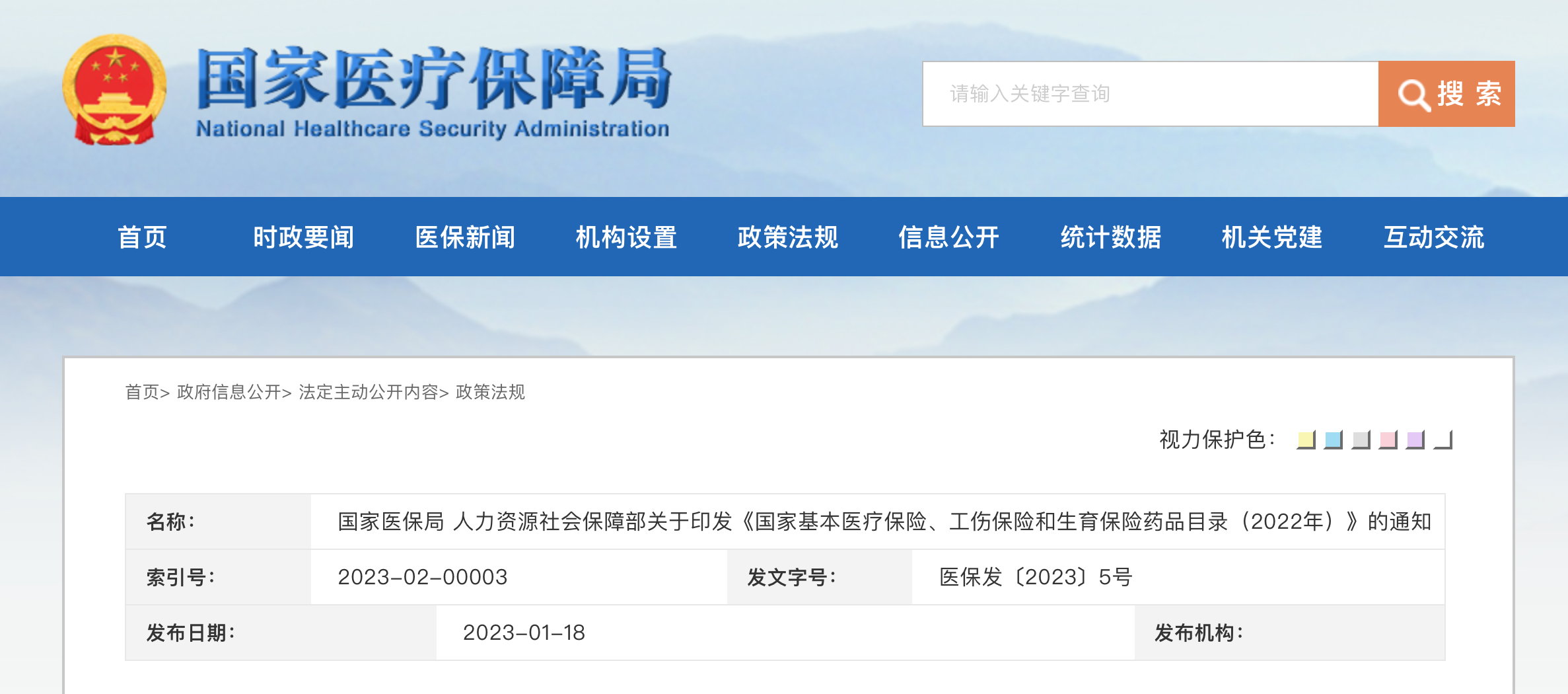This screenshot has width=1568, height=694.
Task: Select the pink eye-protection color
Action: pos(1388,440)
